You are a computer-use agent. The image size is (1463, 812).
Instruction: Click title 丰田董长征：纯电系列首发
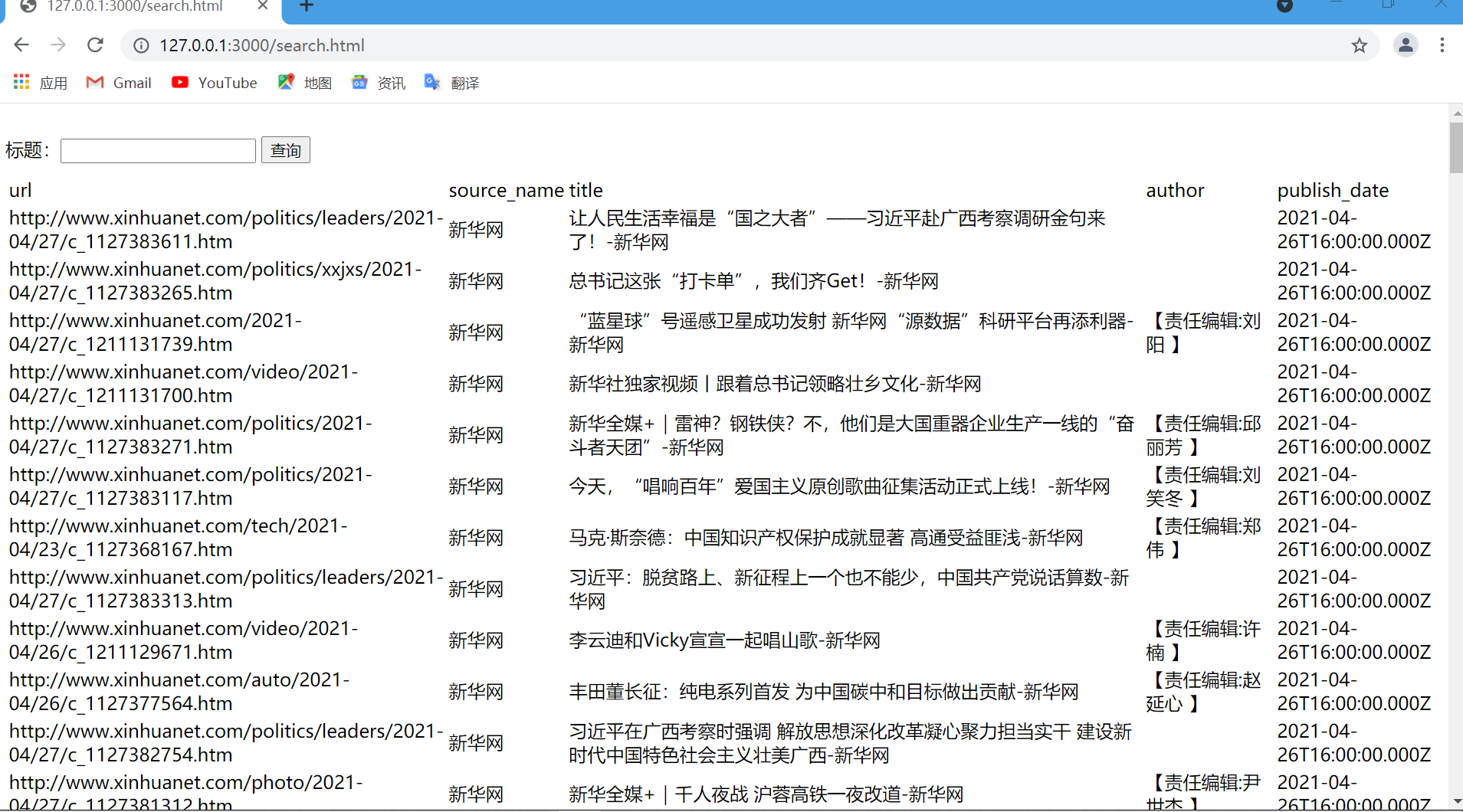[x=824, y=692]
